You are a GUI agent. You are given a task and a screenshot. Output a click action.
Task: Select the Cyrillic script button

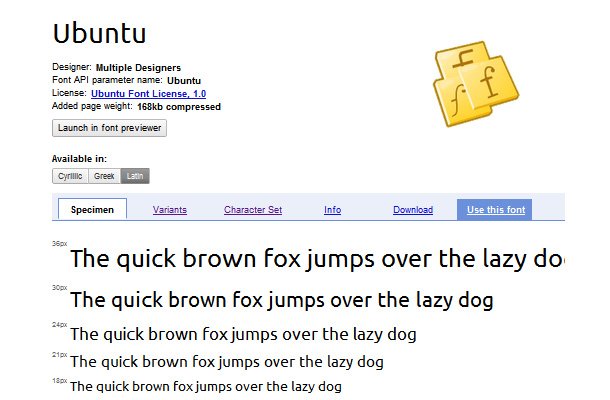point(70,176)
